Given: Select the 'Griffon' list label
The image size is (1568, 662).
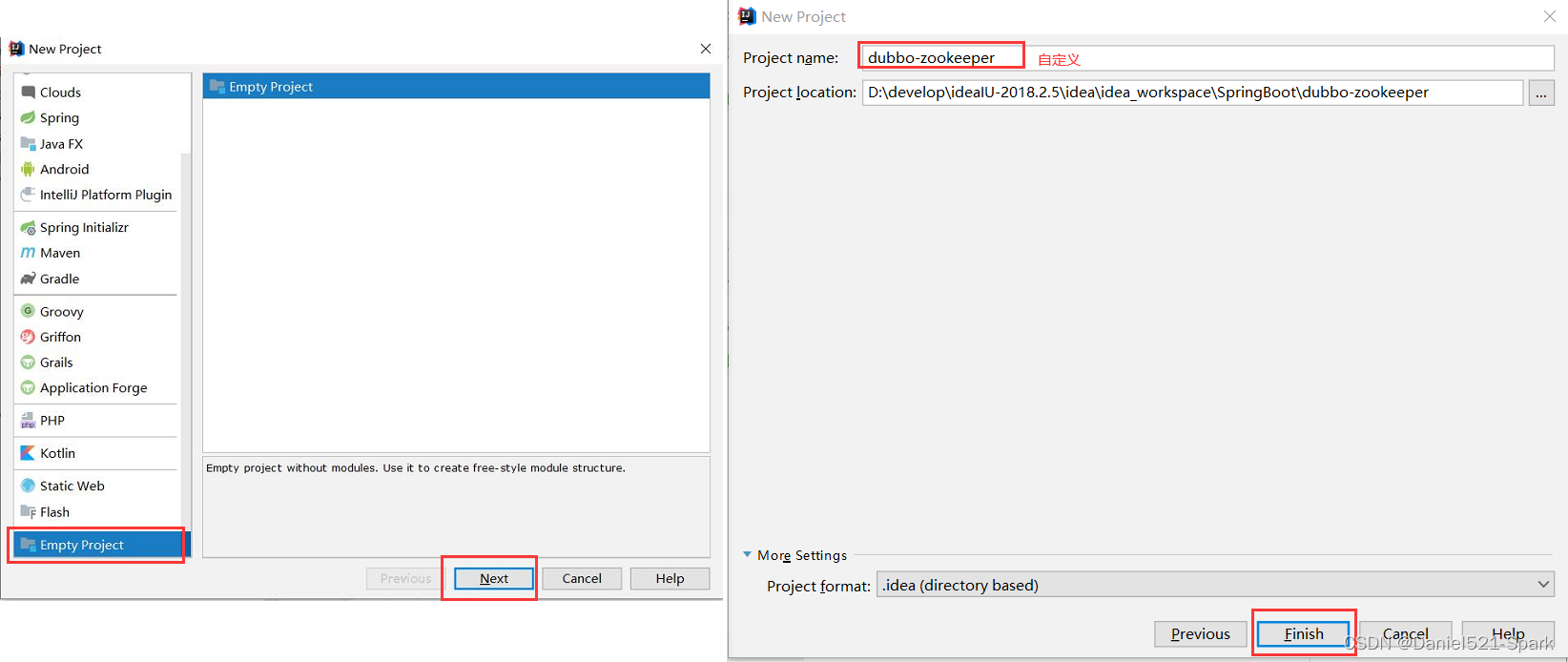Looking at the screenshot, I should (60, 337).
